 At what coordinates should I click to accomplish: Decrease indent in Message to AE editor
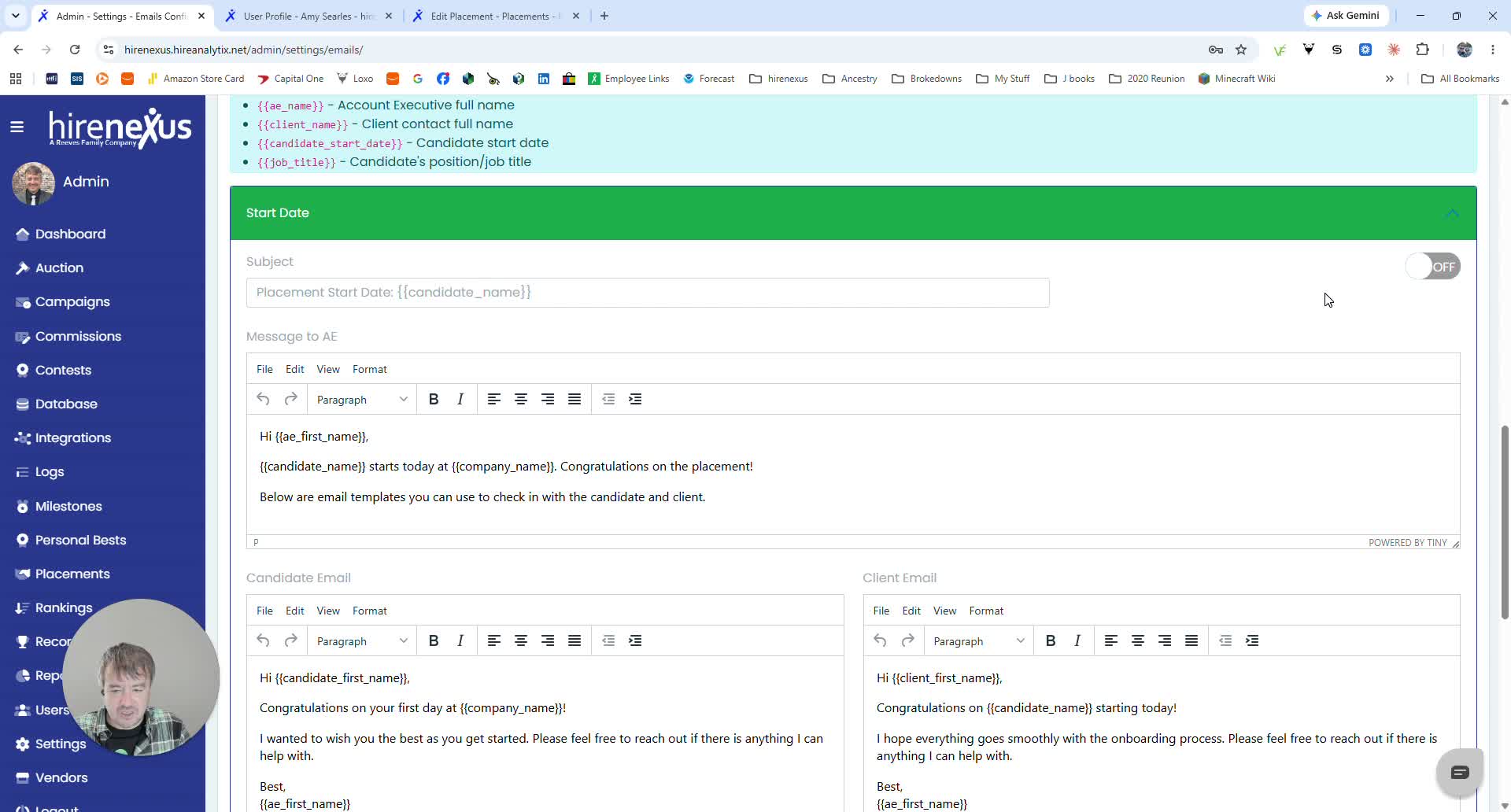608,400
